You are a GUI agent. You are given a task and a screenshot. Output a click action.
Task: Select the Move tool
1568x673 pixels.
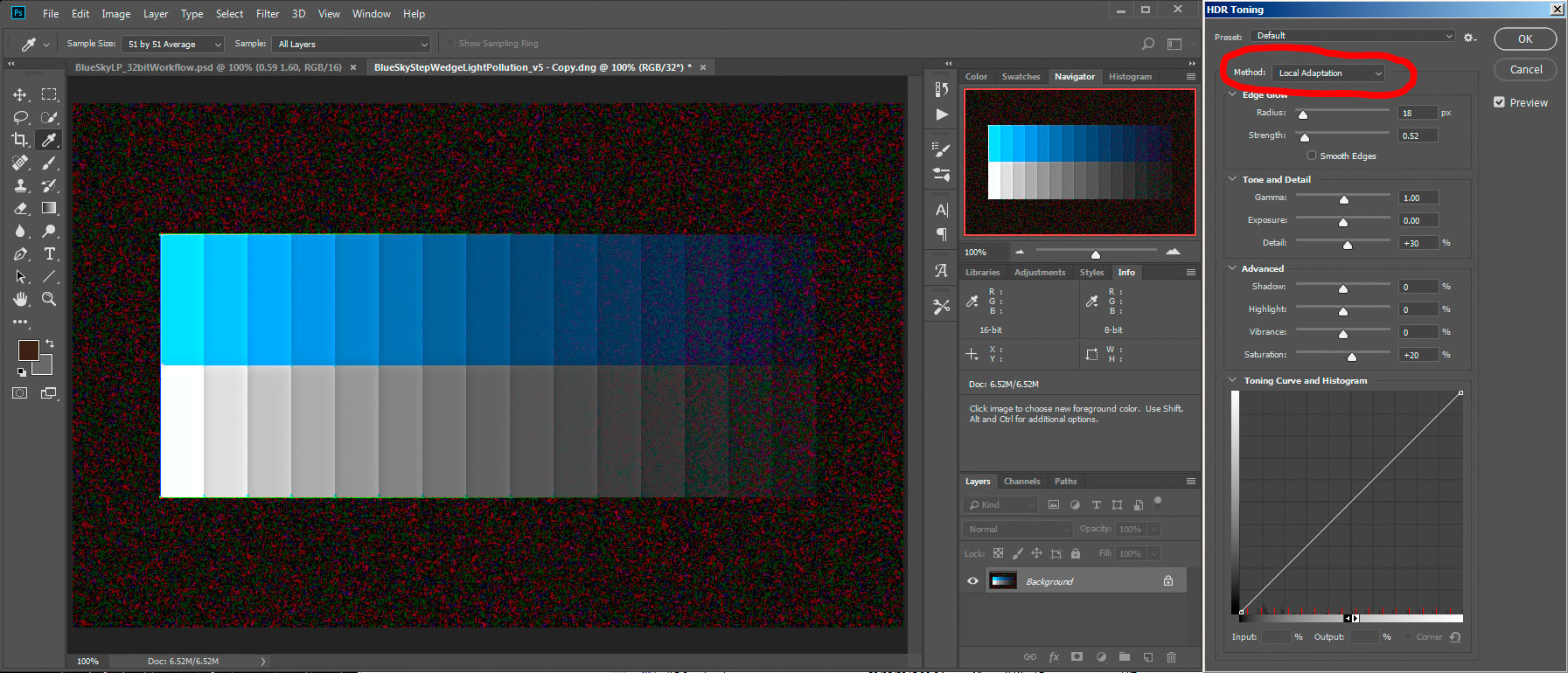coord(19,94)
